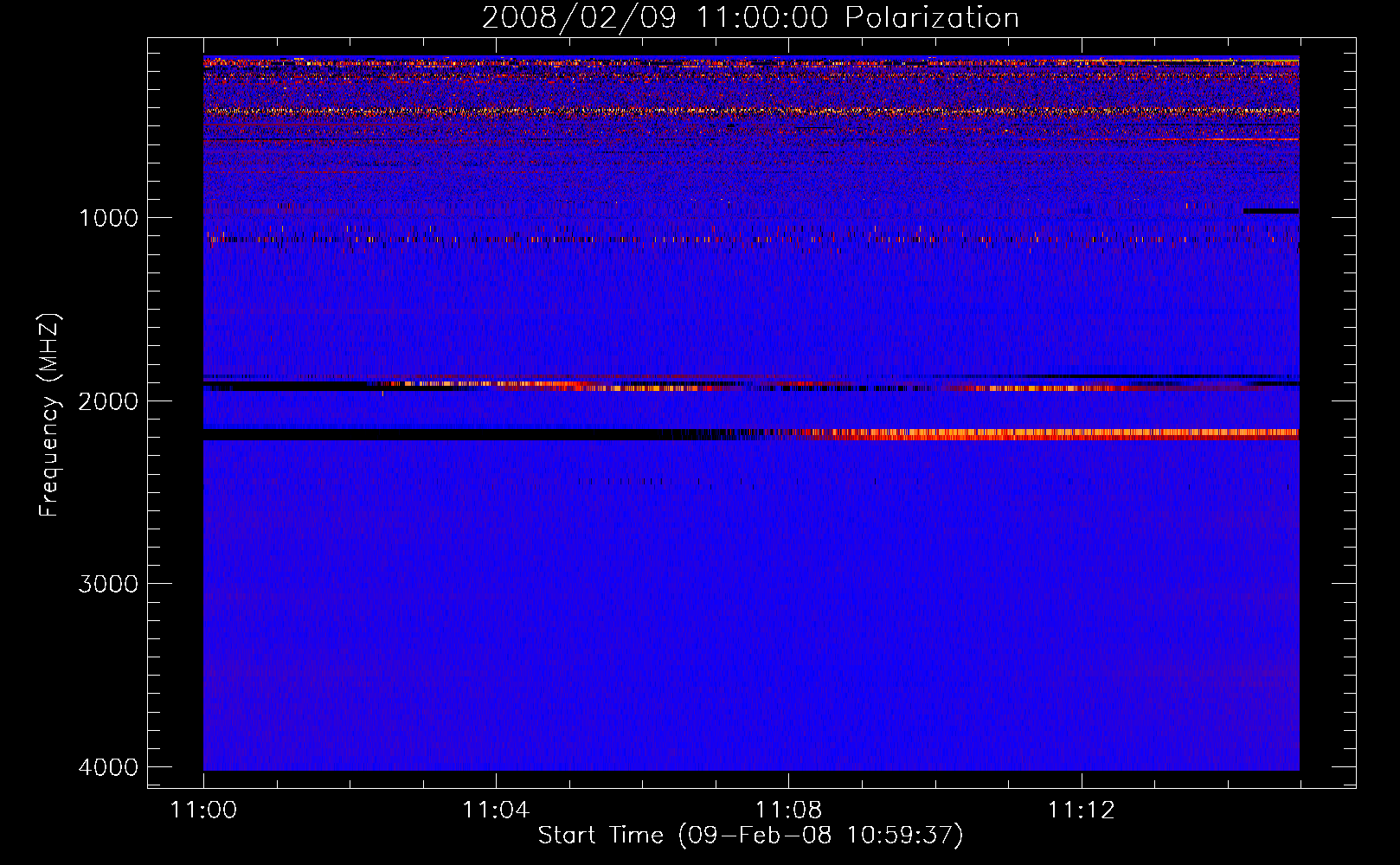Click the '11:00' time tick label

(x=203, y=811)
